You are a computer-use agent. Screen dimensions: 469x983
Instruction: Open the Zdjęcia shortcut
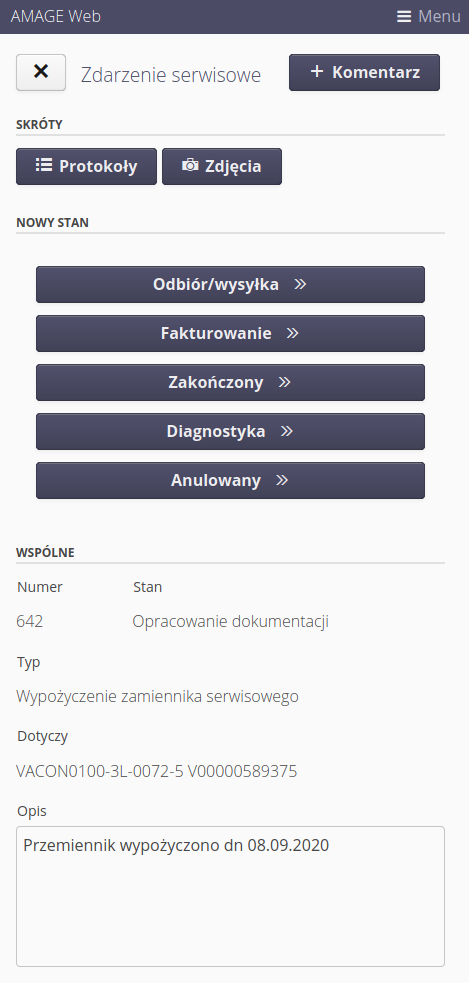coord(222,166)
